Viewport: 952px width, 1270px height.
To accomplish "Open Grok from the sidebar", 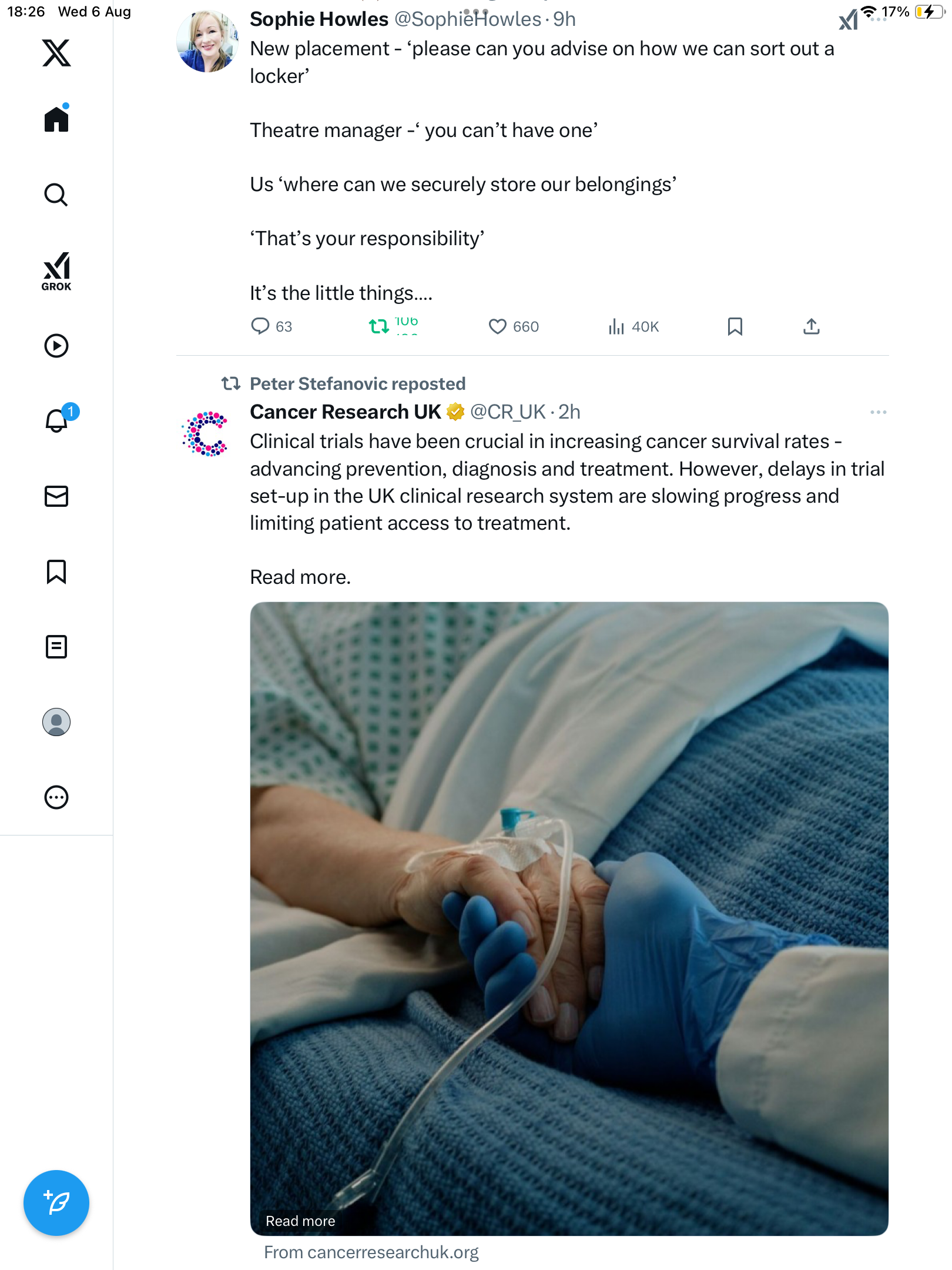I will click(x=56, y=271).
